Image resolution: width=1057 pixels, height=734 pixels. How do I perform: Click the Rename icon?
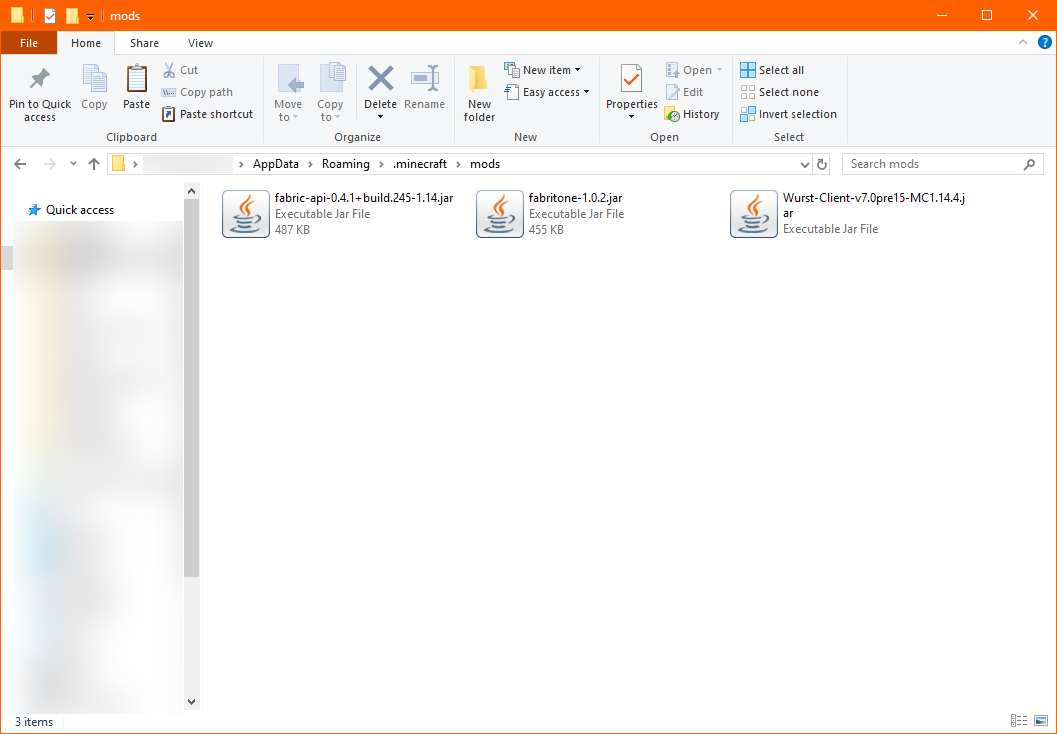coord(425,79)
